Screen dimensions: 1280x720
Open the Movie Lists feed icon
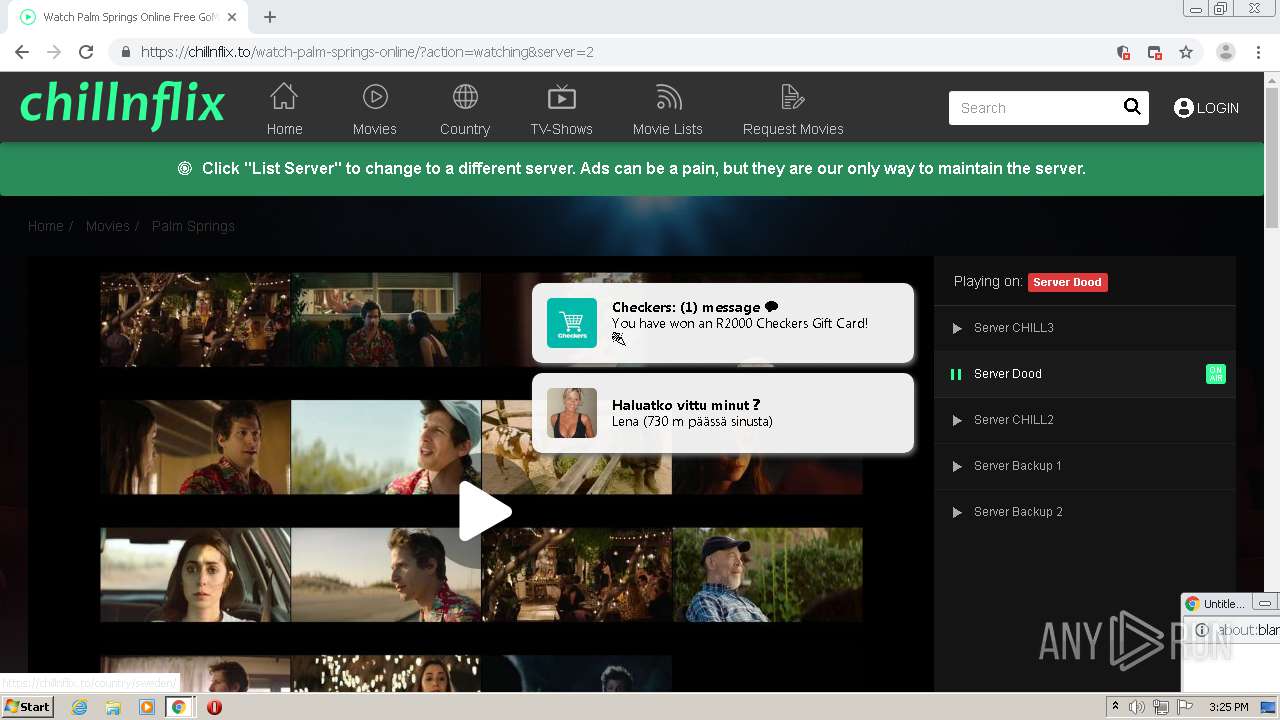(x=668, y=97)
